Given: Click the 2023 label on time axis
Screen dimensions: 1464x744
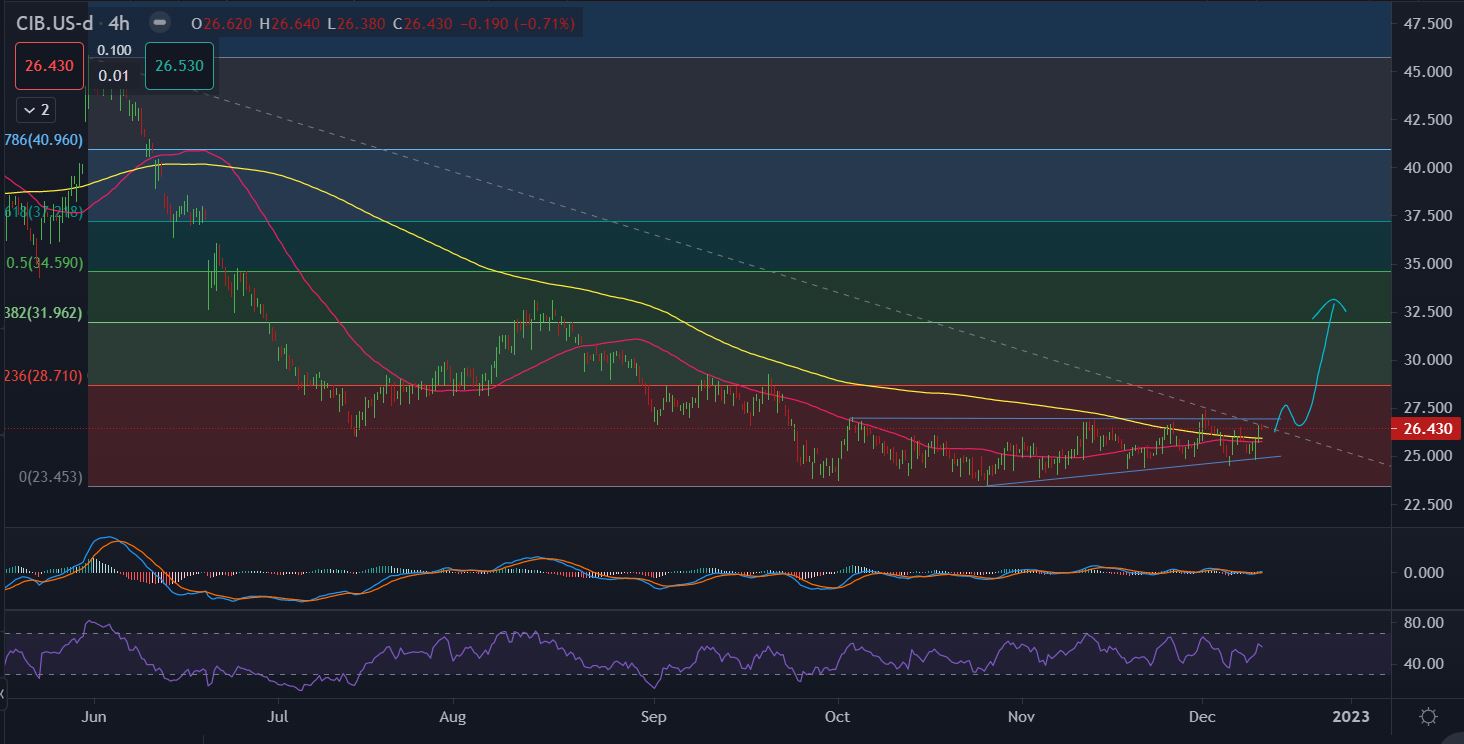Looking at the screenshot, I should (1349, 717).
